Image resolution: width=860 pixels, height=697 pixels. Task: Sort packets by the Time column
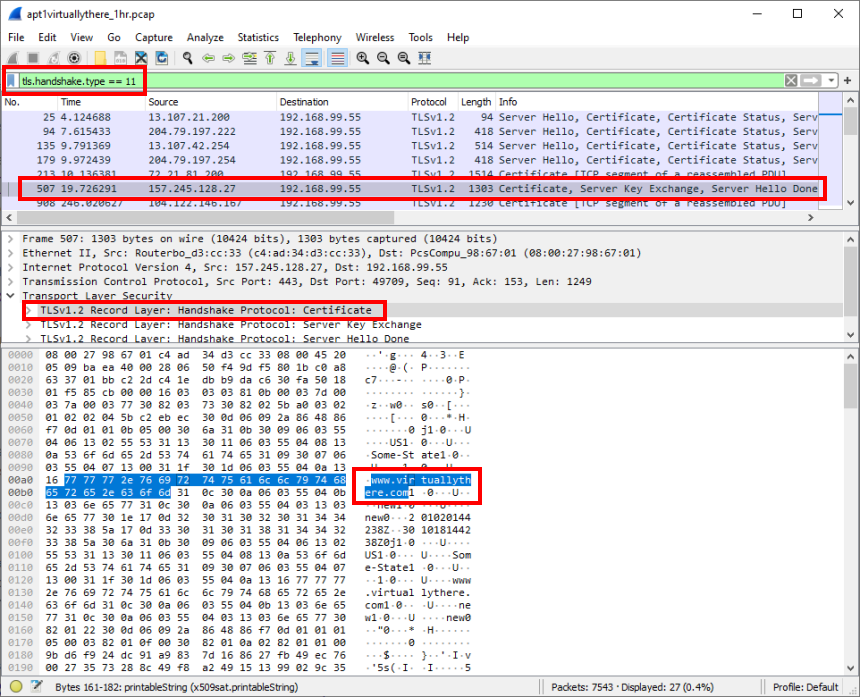point(101,102)
